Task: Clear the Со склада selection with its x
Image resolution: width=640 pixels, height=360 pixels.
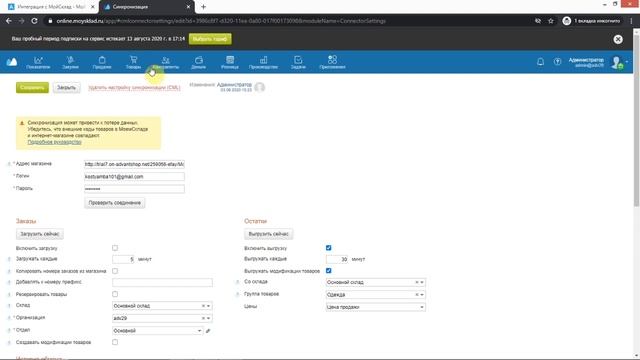Action: [417, 282]
